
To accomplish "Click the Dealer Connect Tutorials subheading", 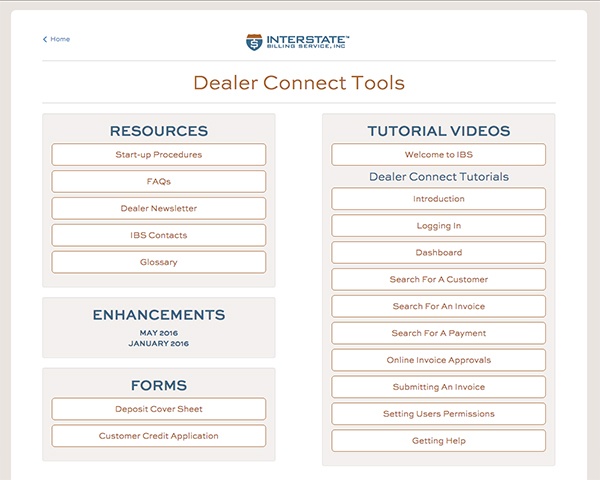I will 439,176.
